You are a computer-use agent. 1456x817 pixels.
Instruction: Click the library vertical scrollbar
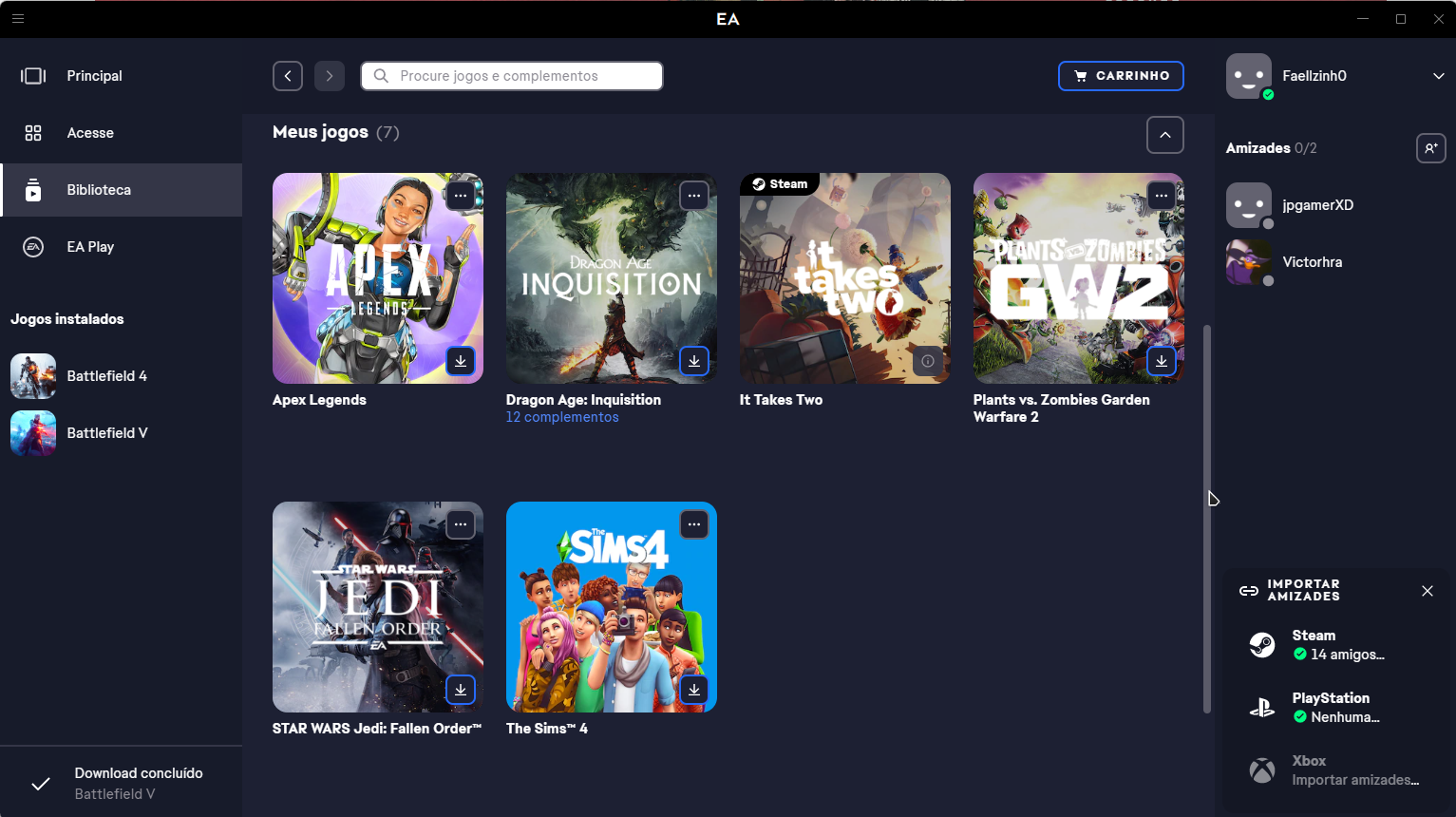point(1207,518)
